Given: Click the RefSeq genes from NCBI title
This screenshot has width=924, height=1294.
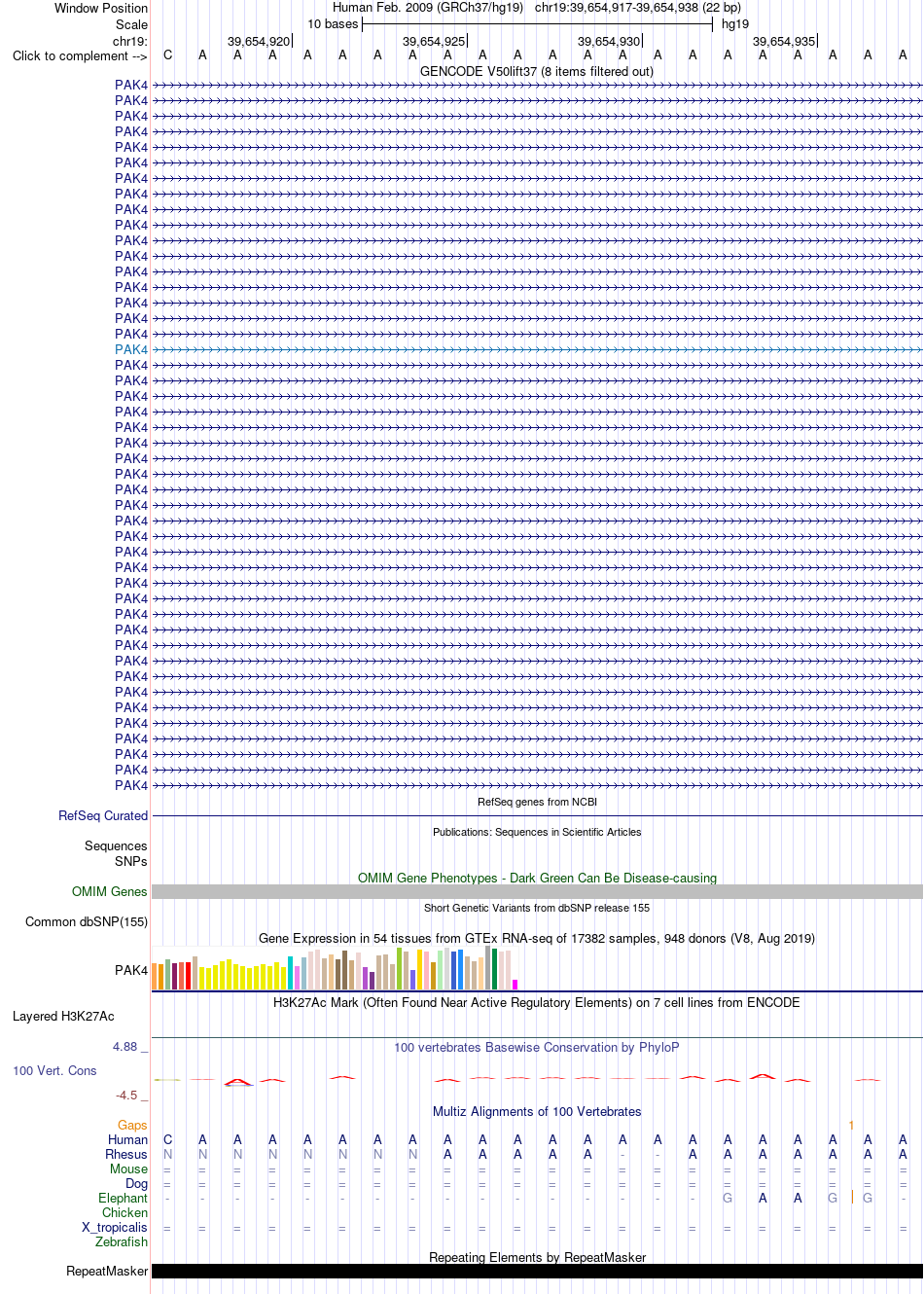Looking at the screenshot, I should point(537,802).
